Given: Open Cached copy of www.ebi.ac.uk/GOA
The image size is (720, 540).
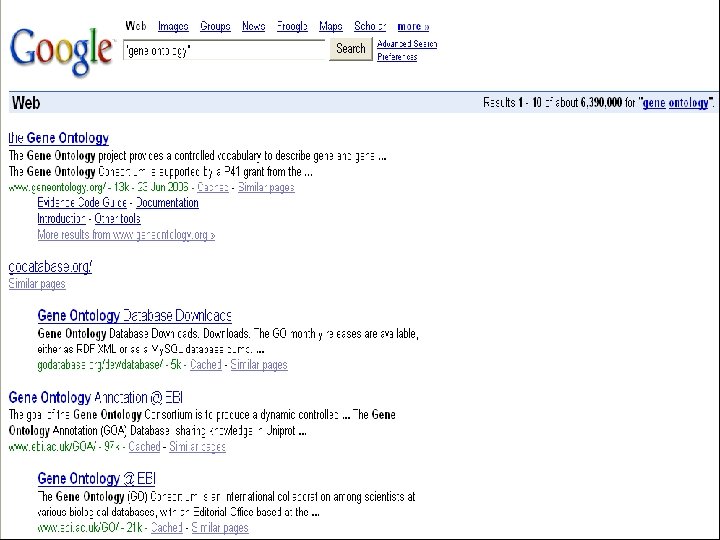Looking at the screenshot, I should tap(144, 446).
